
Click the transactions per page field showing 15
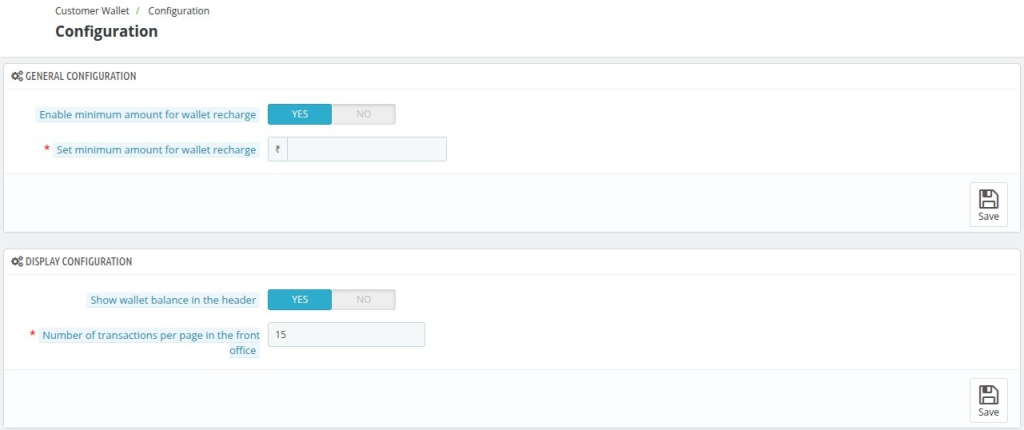346,335
